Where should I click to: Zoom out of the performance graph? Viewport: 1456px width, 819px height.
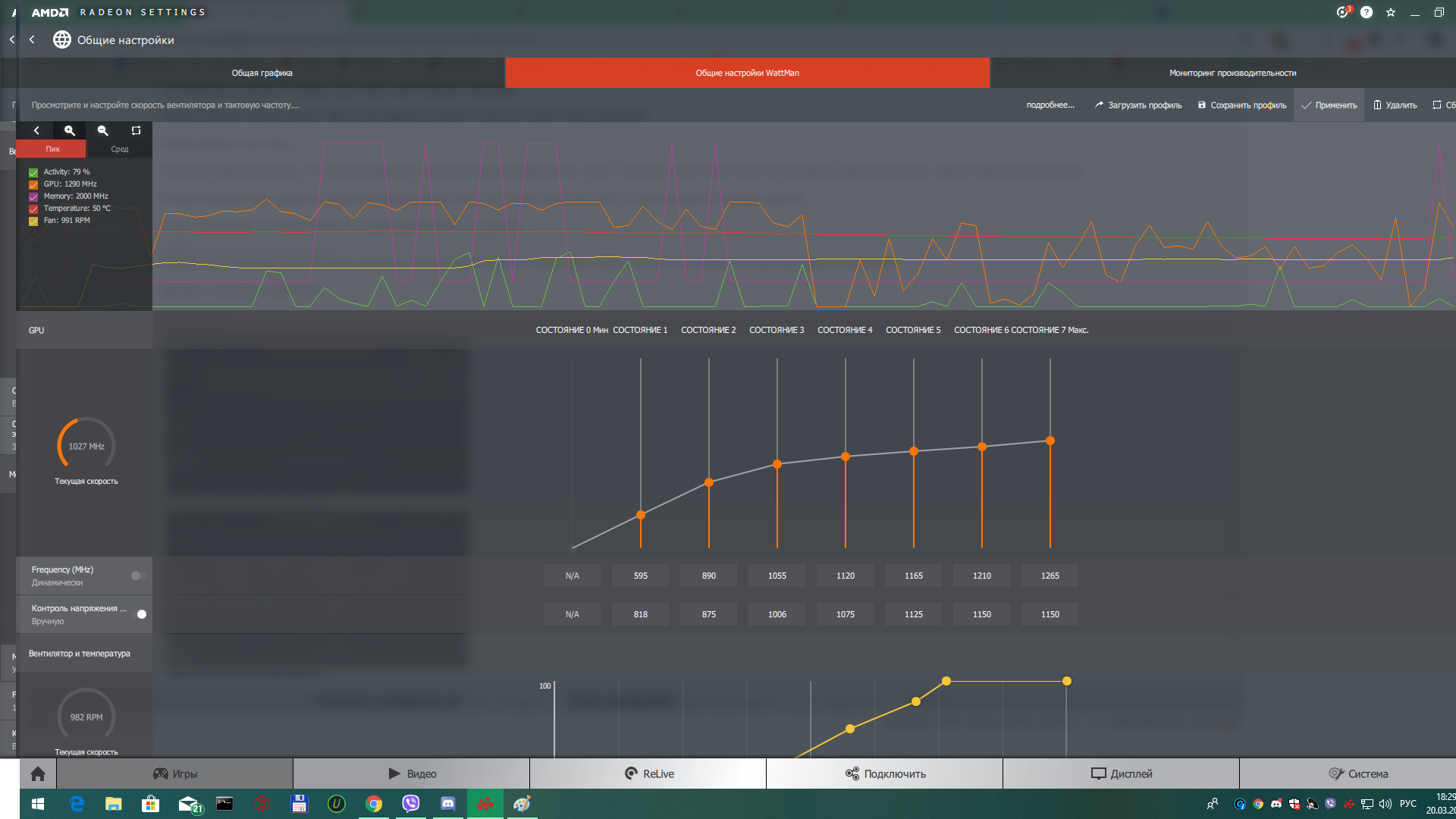click(x=103, y=130)
